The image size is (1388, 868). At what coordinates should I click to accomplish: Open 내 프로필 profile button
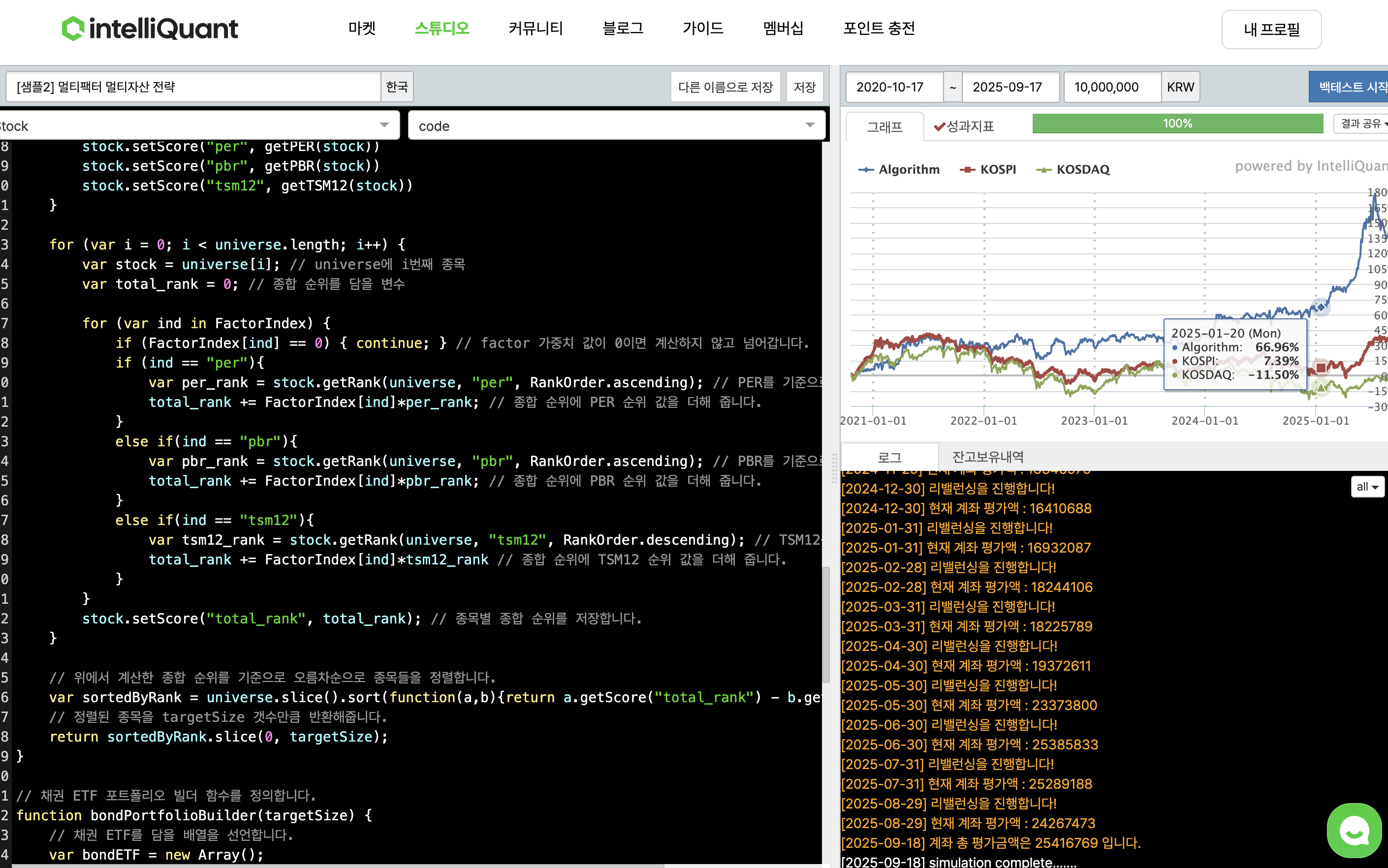[1271, 30]
